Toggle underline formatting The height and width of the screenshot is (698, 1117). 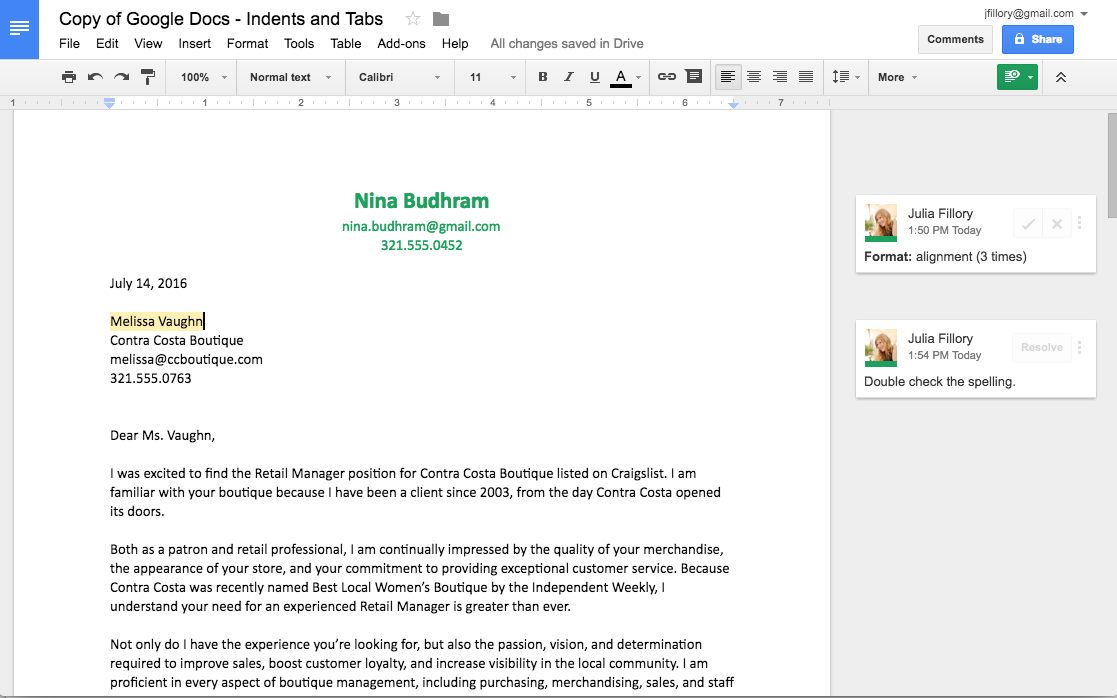click(x=594, y=77)
